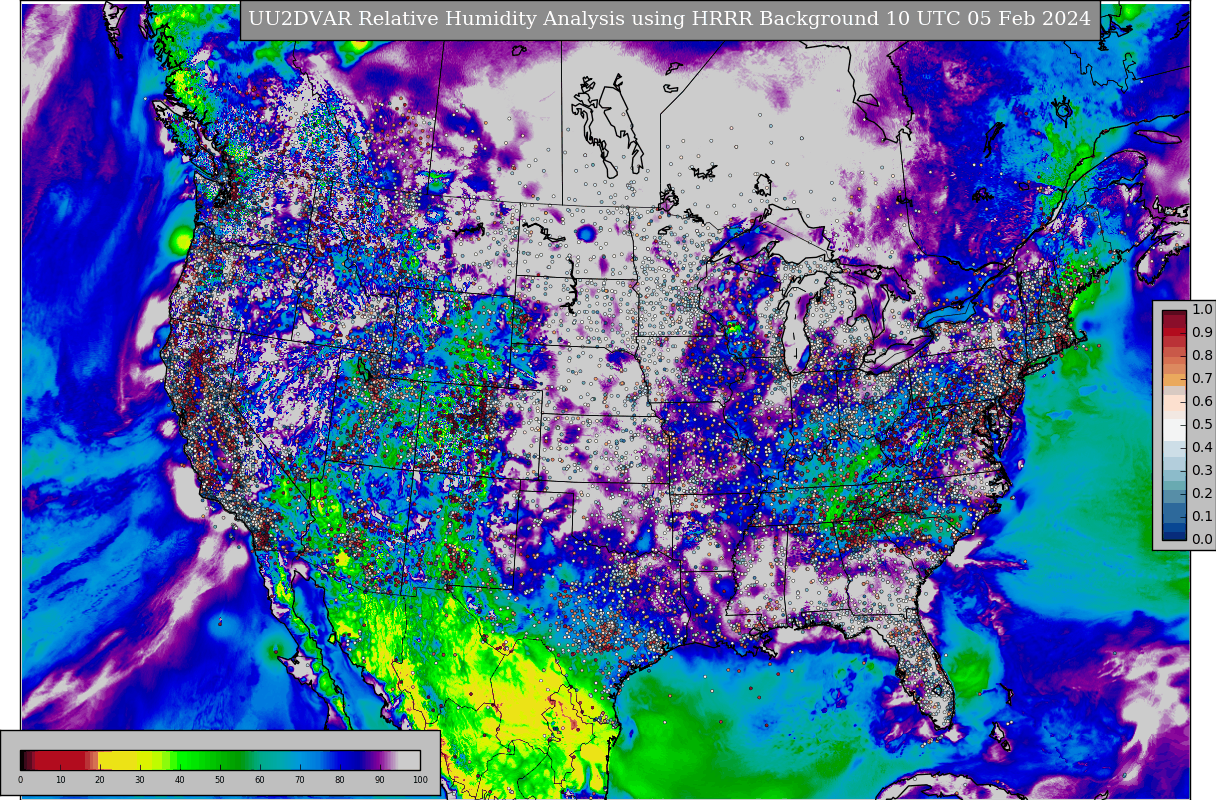Click the '0' tick label on humidity colorbar
1216x800 pixels.
click(20, 780)
